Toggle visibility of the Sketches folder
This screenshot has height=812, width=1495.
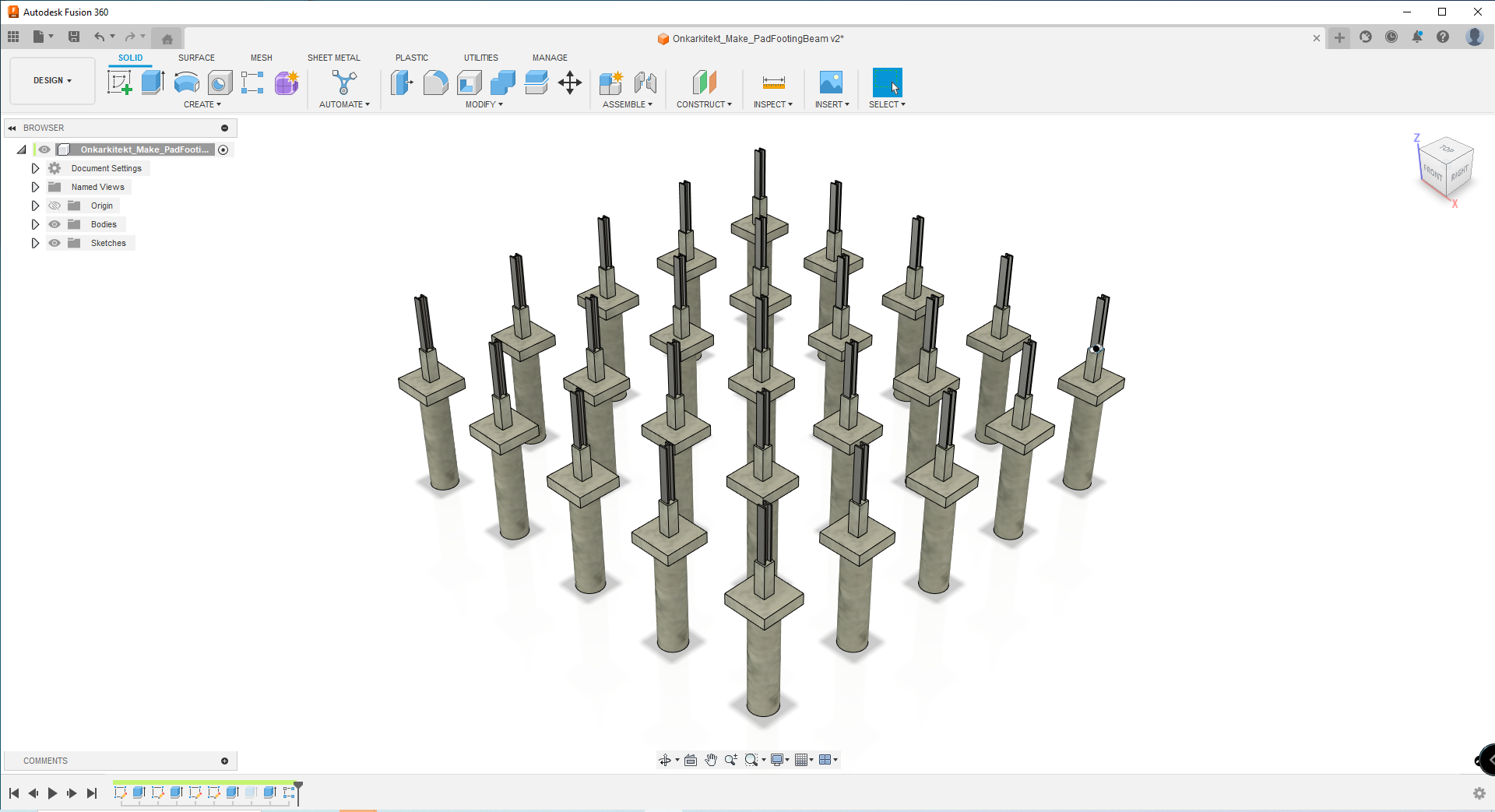(x=55, y=243)
